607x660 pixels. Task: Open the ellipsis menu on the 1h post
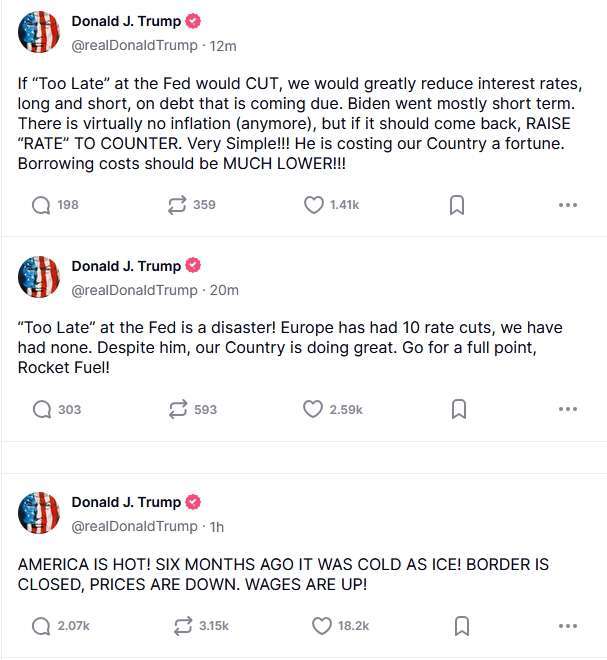[568, 626]
